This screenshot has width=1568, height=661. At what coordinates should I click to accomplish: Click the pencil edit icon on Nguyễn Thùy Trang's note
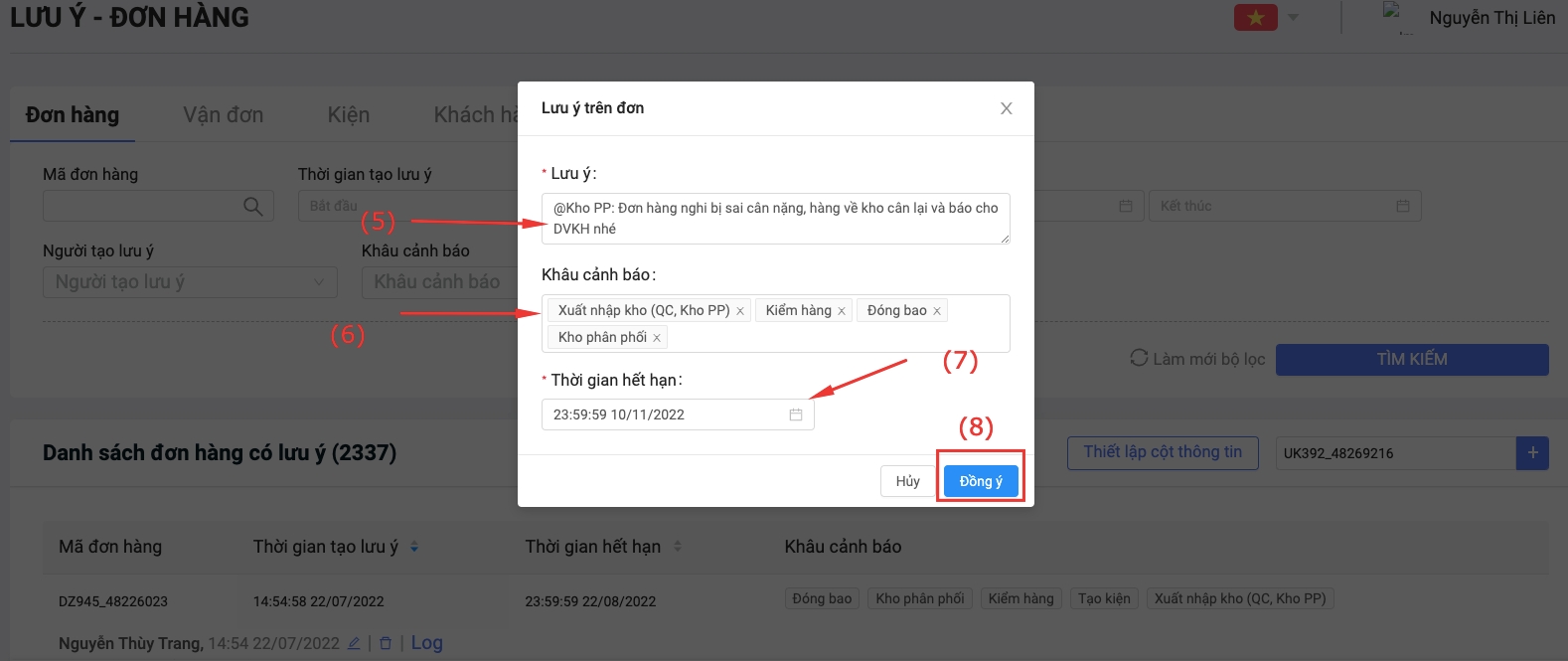[354, 643]
